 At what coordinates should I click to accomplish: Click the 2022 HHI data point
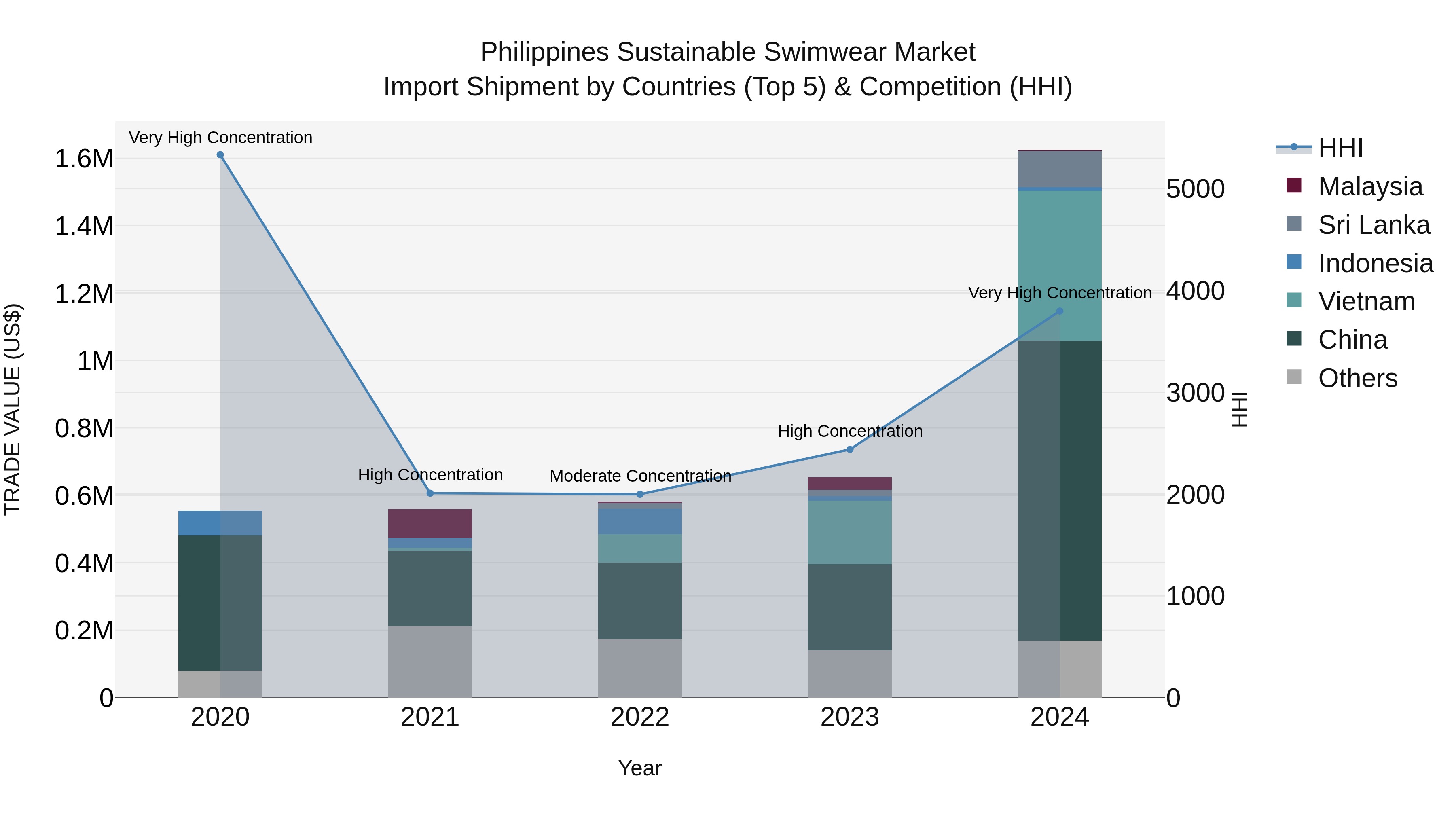click(x=640, y=494)
